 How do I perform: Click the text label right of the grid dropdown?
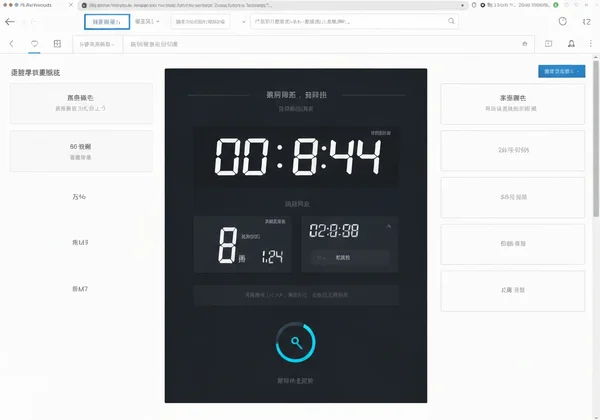tap(154, 44)
